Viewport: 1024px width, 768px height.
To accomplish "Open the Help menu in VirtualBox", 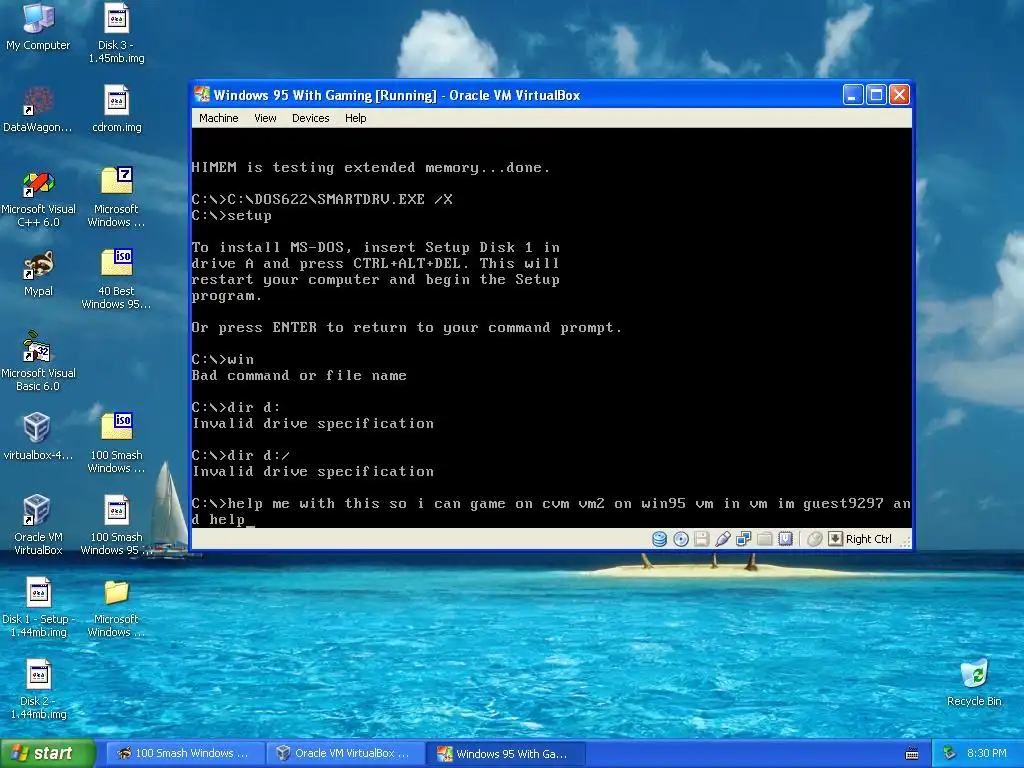I will coord(355,118).
